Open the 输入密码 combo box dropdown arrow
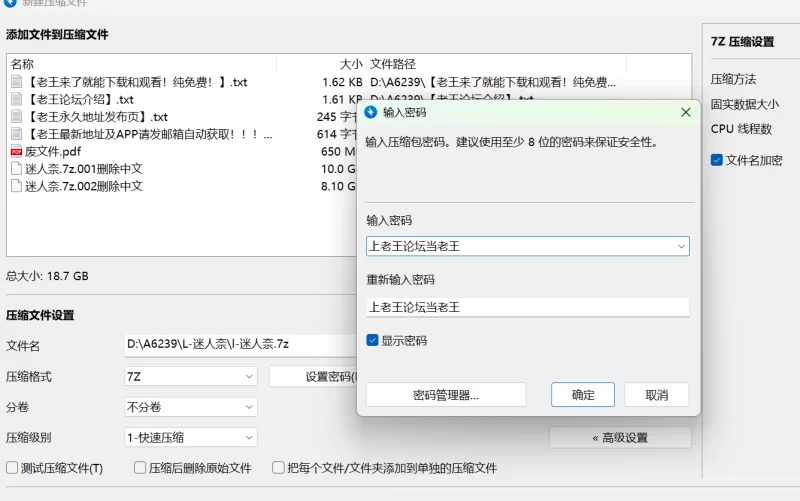This screenshot has height=501, width=800. tap(681, 246)
